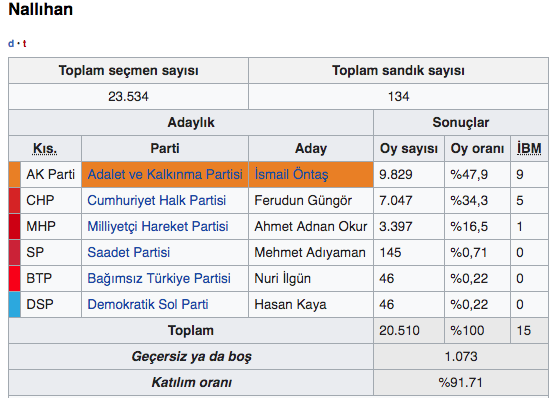Viewport: 551px width, 398px height.
Task: Click the 'BTP' abbreviation cell
Action: 51,278
